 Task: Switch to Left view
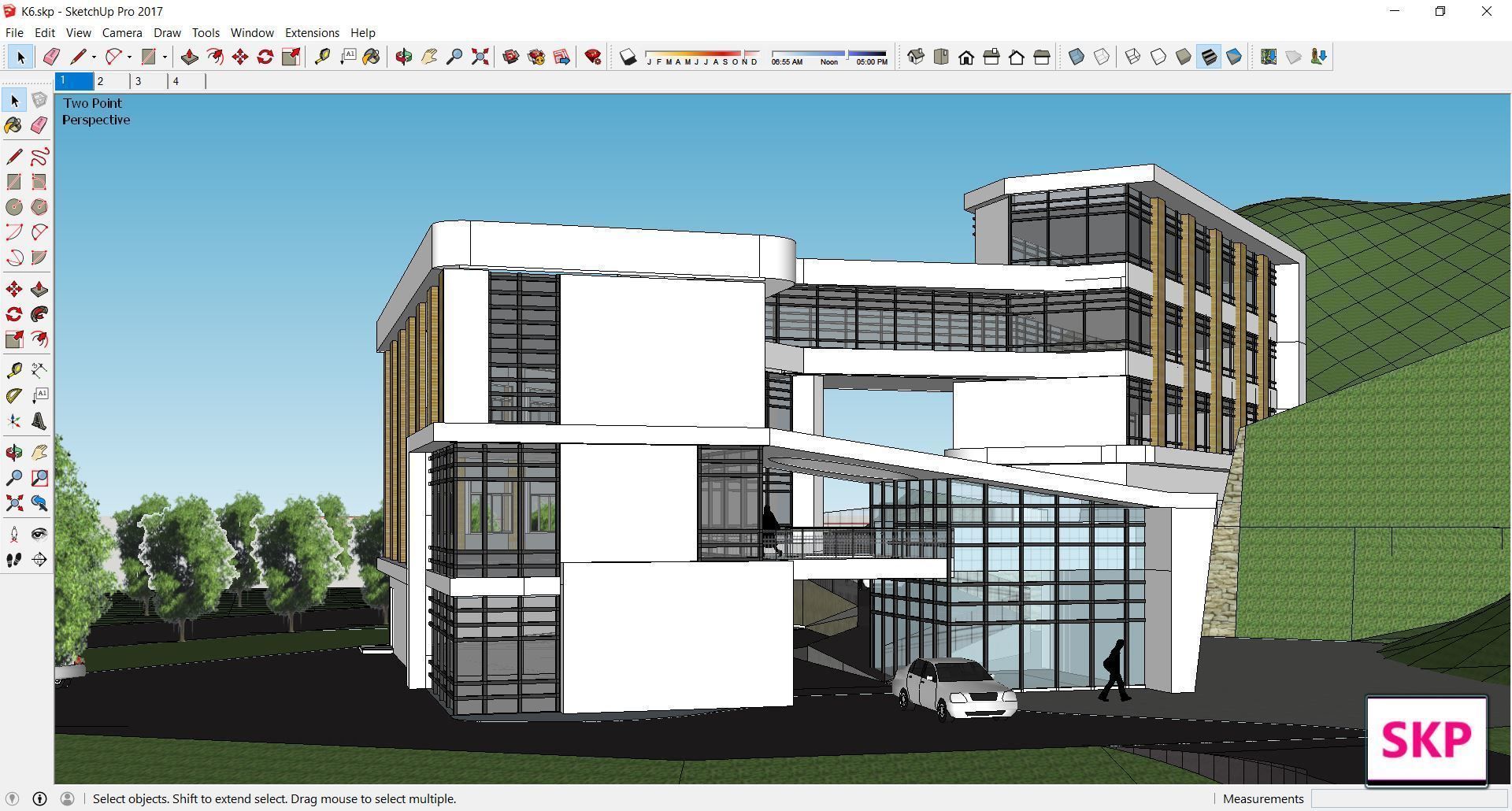(x=1042, y=57)
